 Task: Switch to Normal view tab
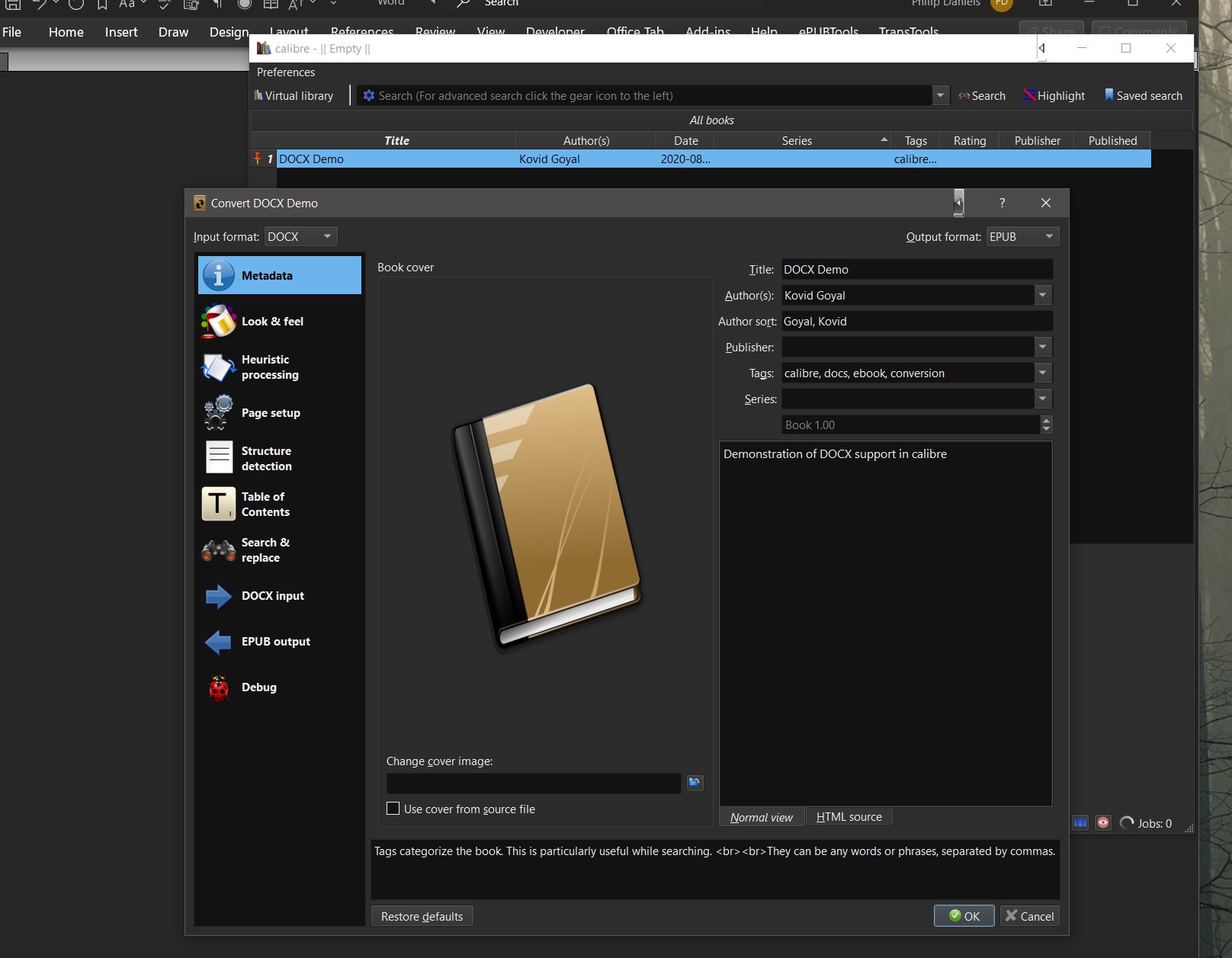[x=762, y=817]
